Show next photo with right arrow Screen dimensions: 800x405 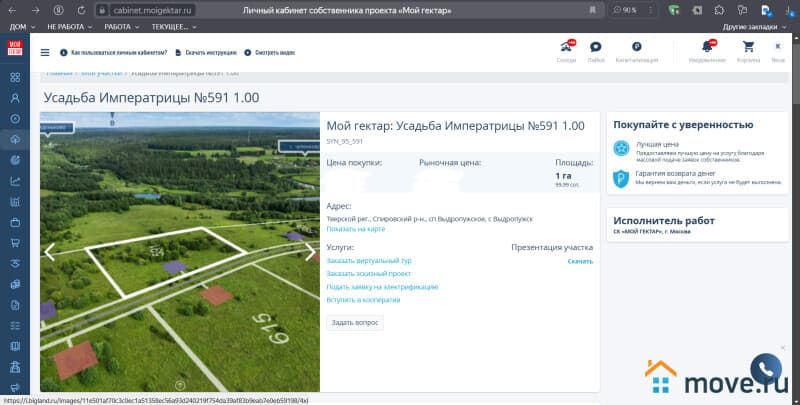(310, 252)
